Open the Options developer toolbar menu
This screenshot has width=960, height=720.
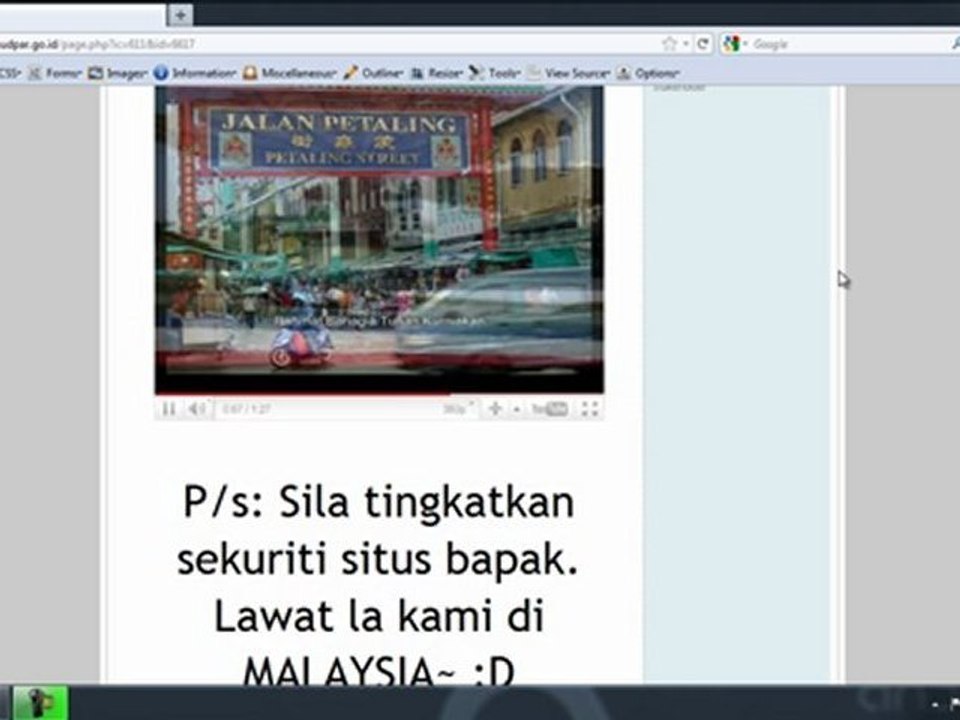coord(648,73)
